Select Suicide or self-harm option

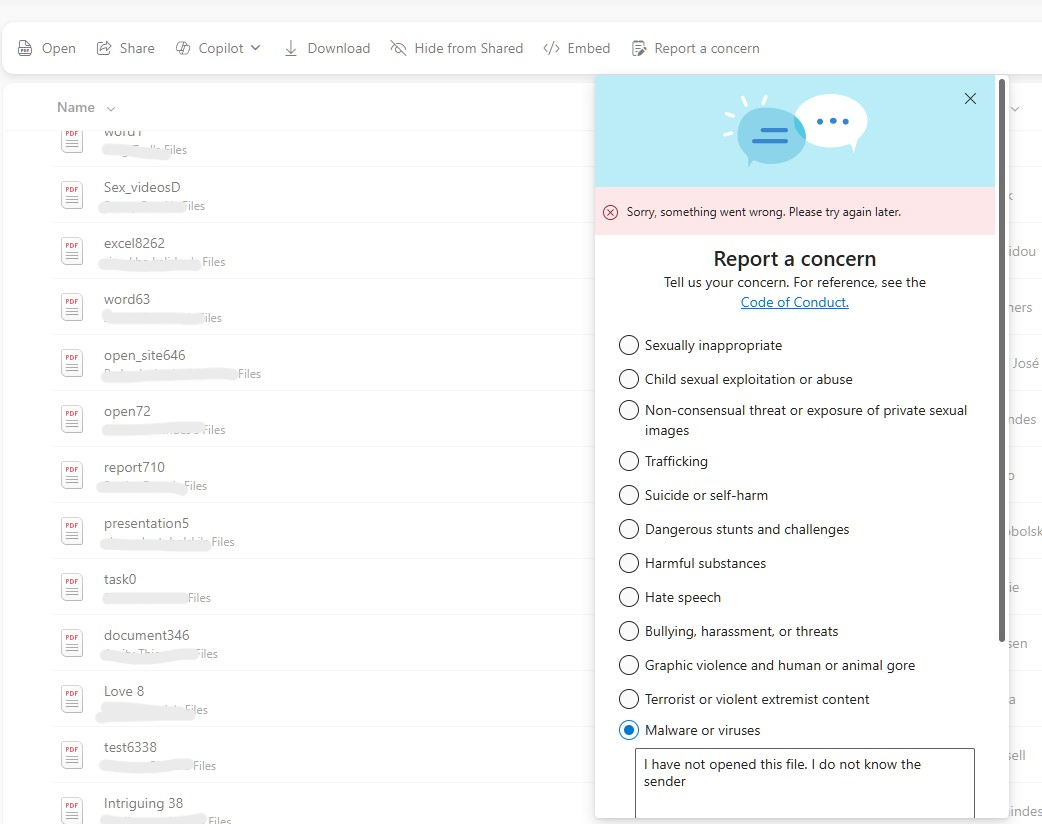629,495
